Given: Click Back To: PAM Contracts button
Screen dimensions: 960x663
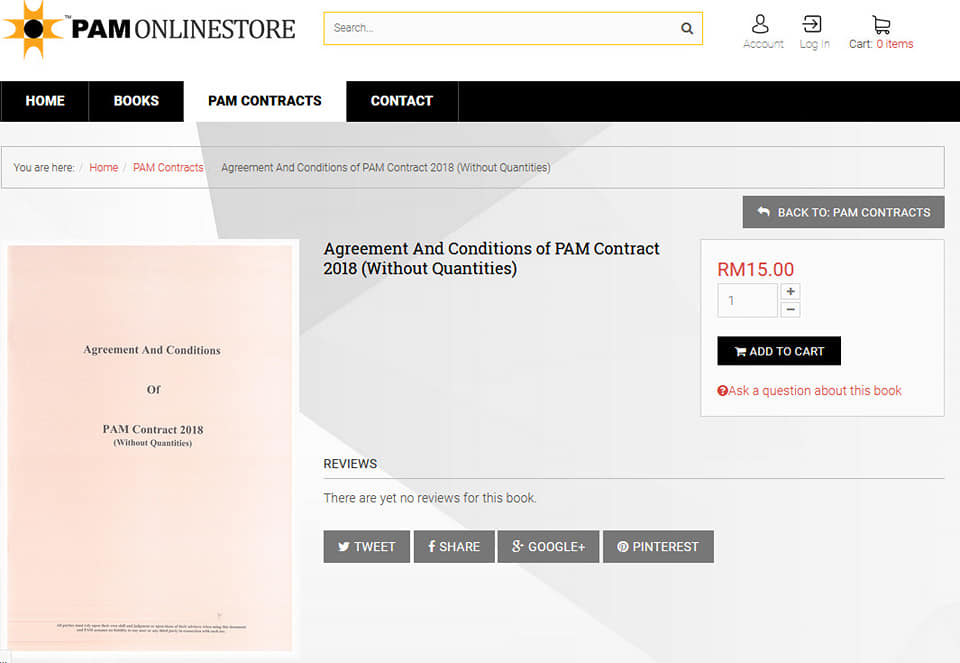Looking at the screenshot, I should tap(843, 212).
